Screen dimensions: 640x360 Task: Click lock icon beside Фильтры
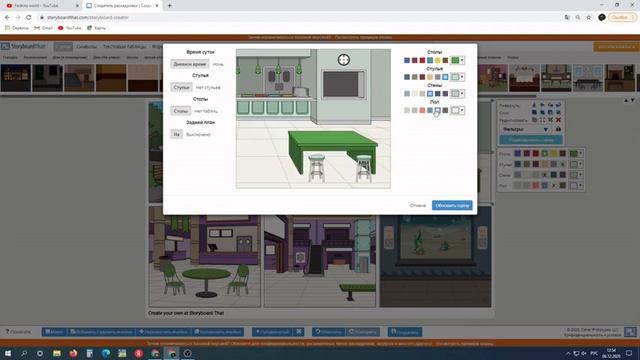click(x=558, y=129)
